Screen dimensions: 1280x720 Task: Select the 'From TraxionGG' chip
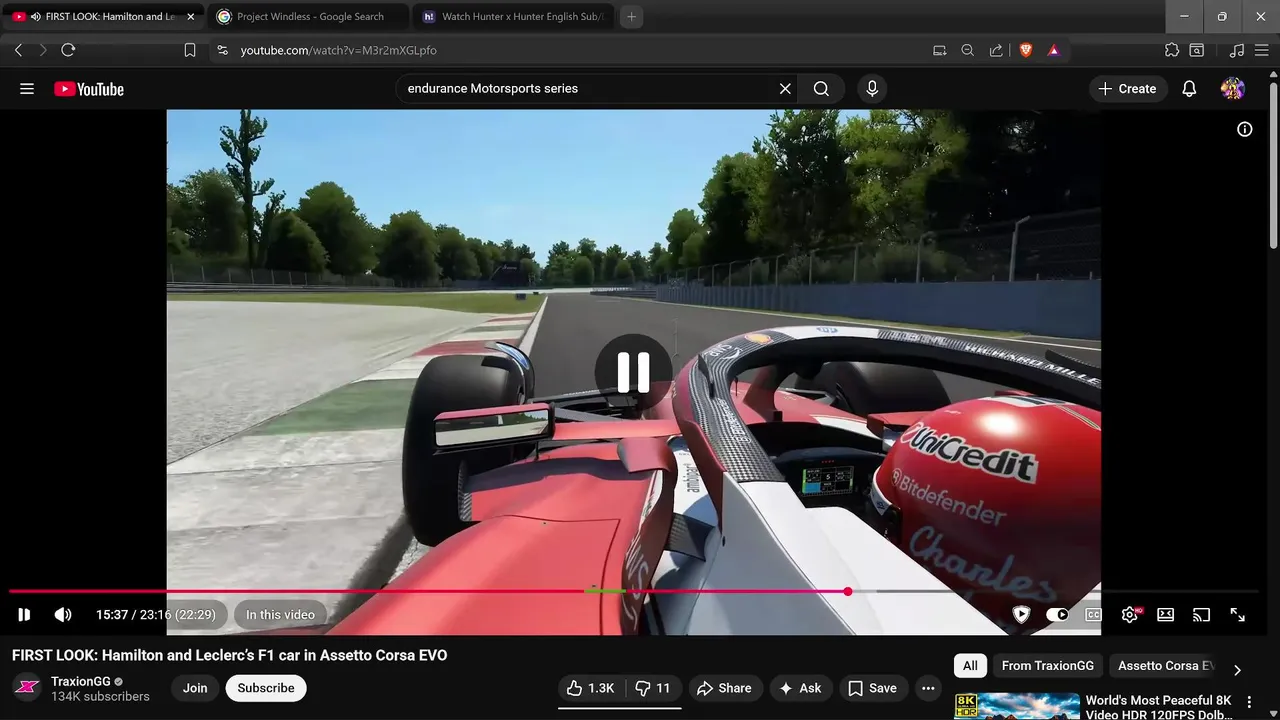pyautogui.click(x=1048, y=666)
